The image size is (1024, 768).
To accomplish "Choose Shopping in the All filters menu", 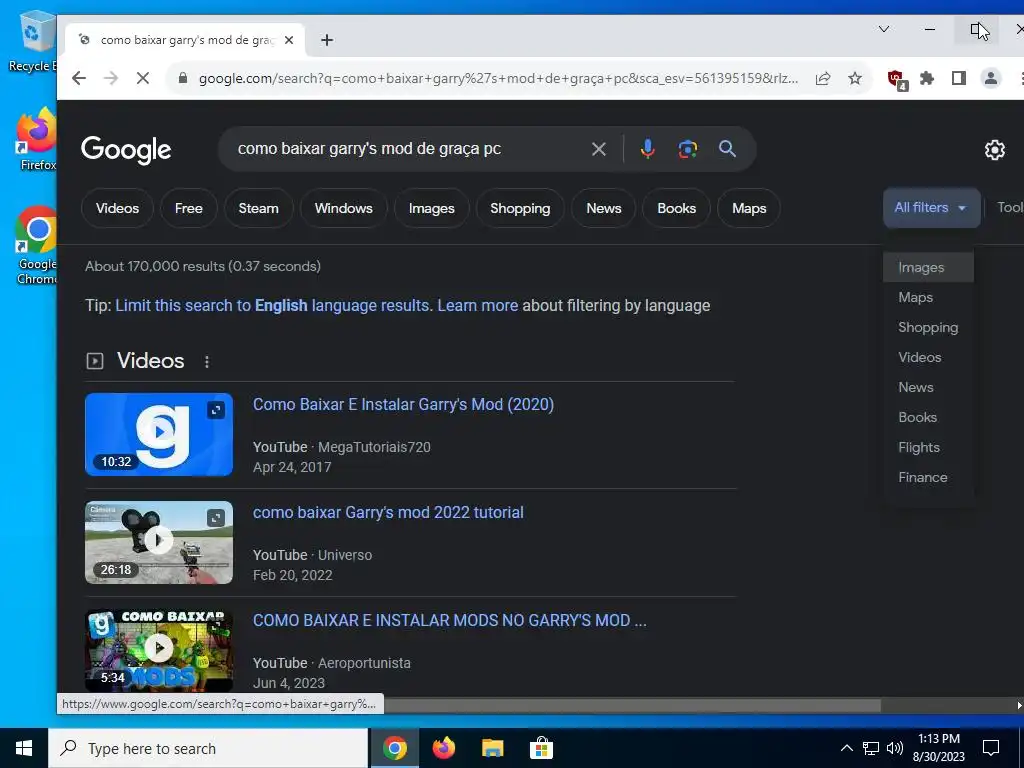I will (x=928, y=327).
